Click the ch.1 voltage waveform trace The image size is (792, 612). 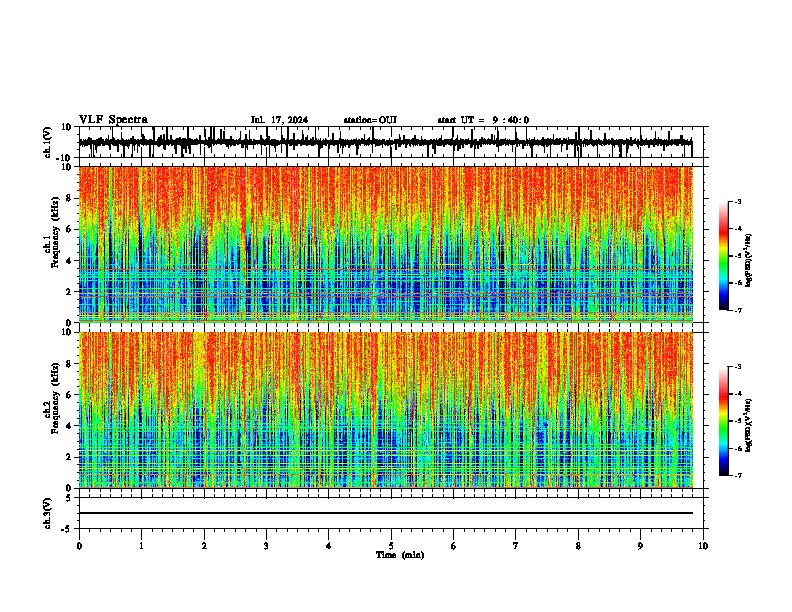point(385,143)
